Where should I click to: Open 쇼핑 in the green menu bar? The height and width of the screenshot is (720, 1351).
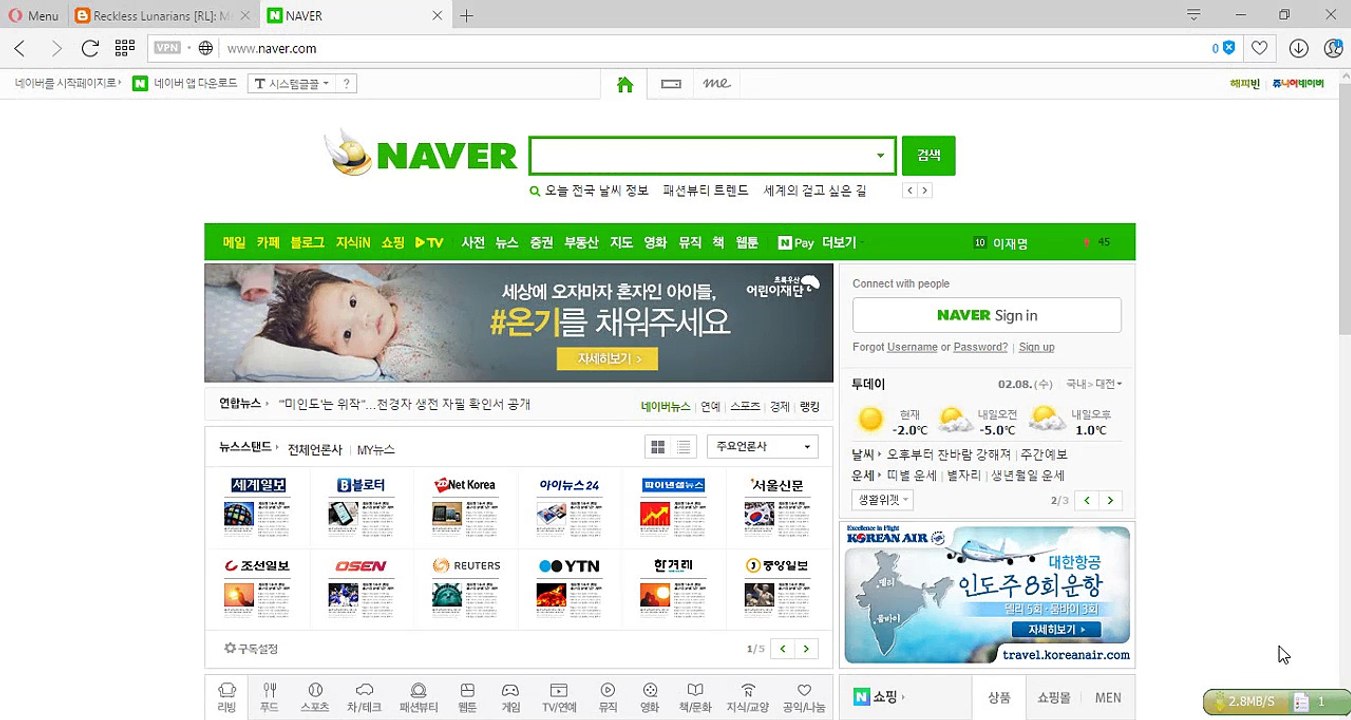pyautogui.click(x=392, y=242)
